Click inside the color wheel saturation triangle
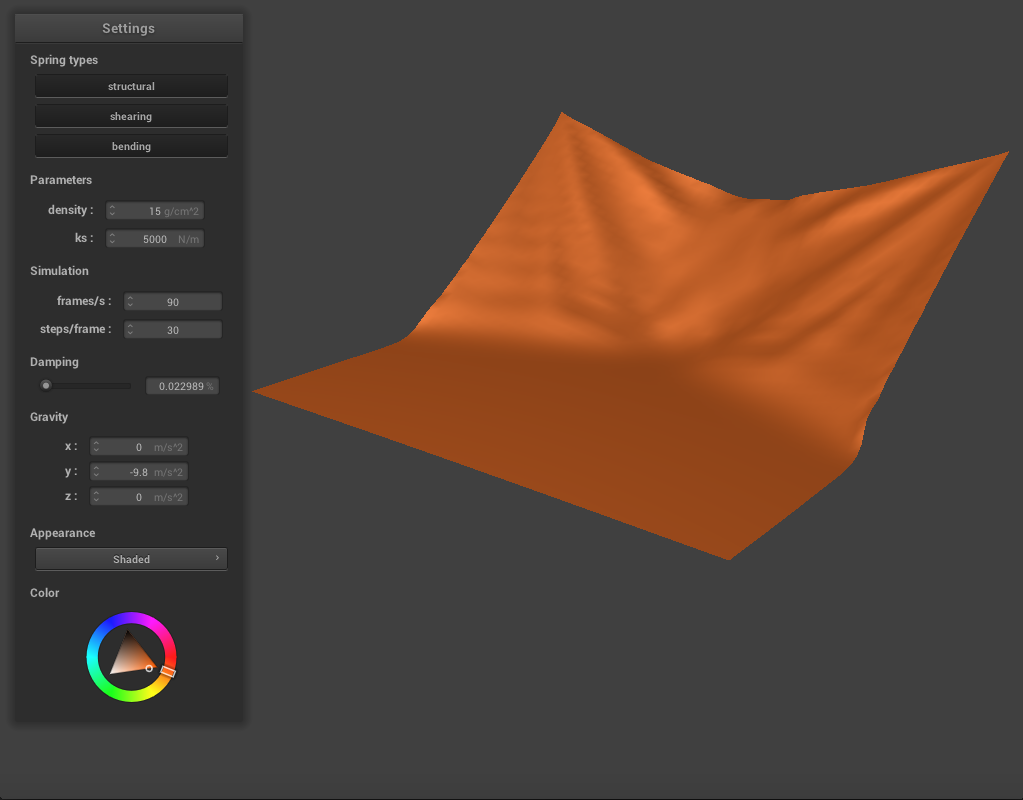Viewport: 1023px width, 800px height. point(129,656)
